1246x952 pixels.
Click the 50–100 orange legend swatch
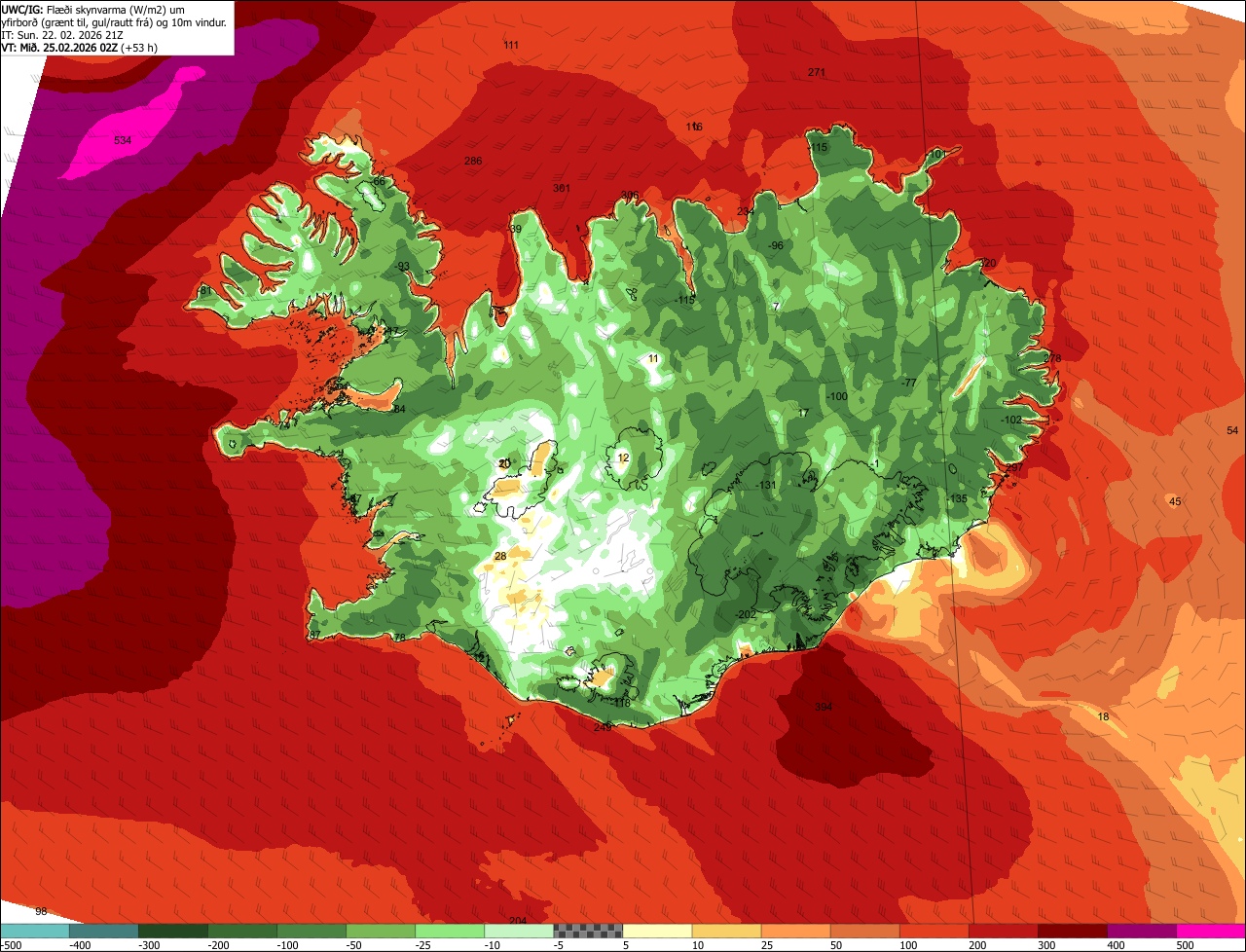[x=865, y=931]
